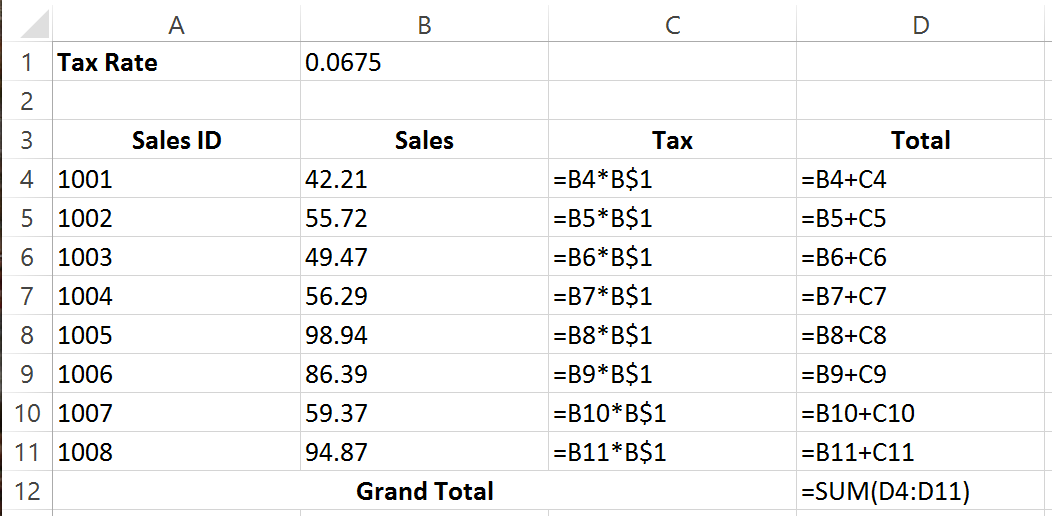Click the 0.0675 tax rate cell
The image size is (1052, 516).
[x=424, y=63]
